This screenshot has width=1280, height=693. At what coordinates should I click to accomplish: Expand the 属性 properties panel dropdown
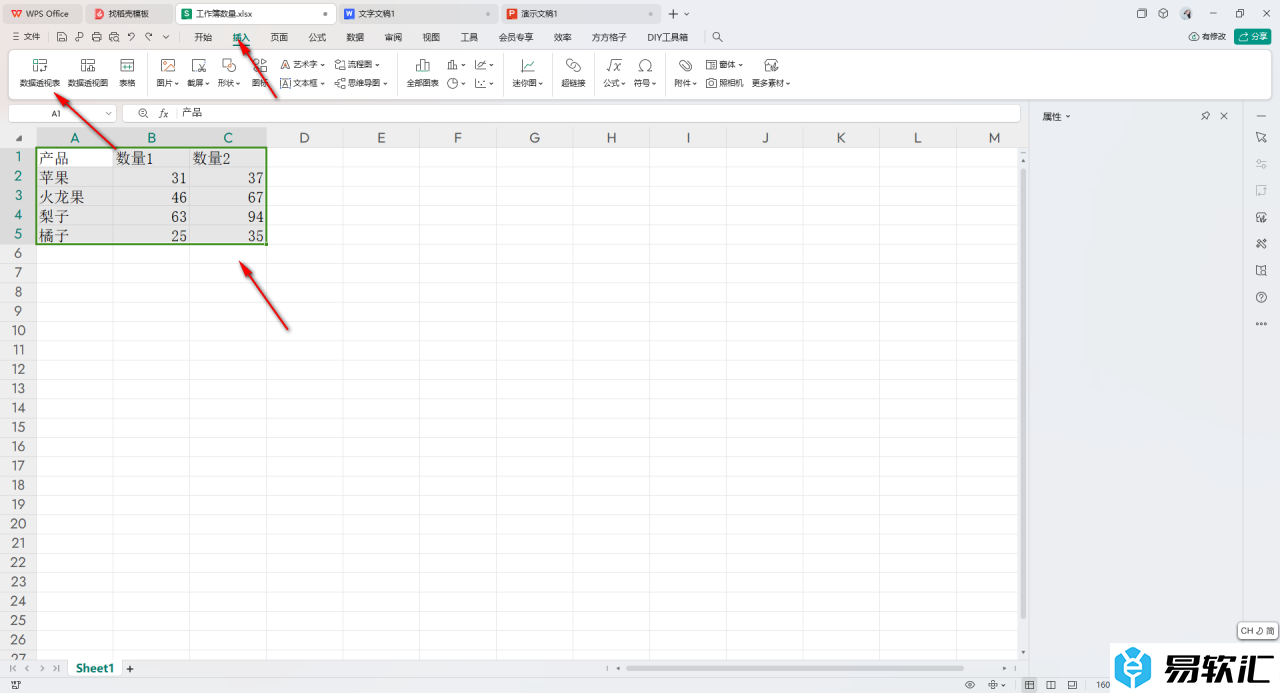pyautogui.click(x=1056, y=117)
